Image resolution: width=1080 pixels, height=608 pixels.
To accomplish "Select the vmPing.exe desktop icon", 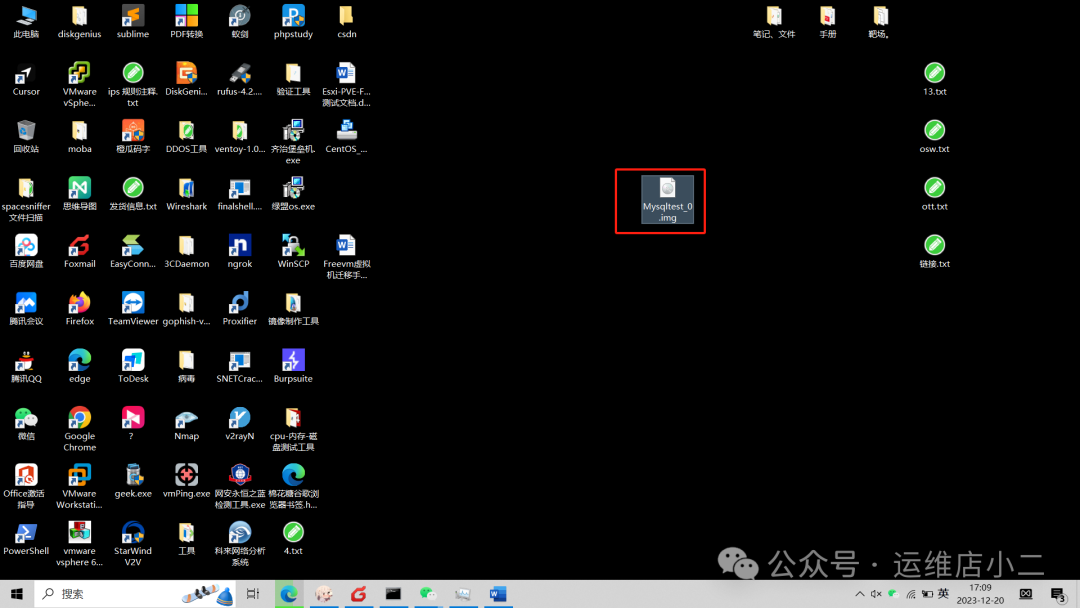I will coord(187,481).
